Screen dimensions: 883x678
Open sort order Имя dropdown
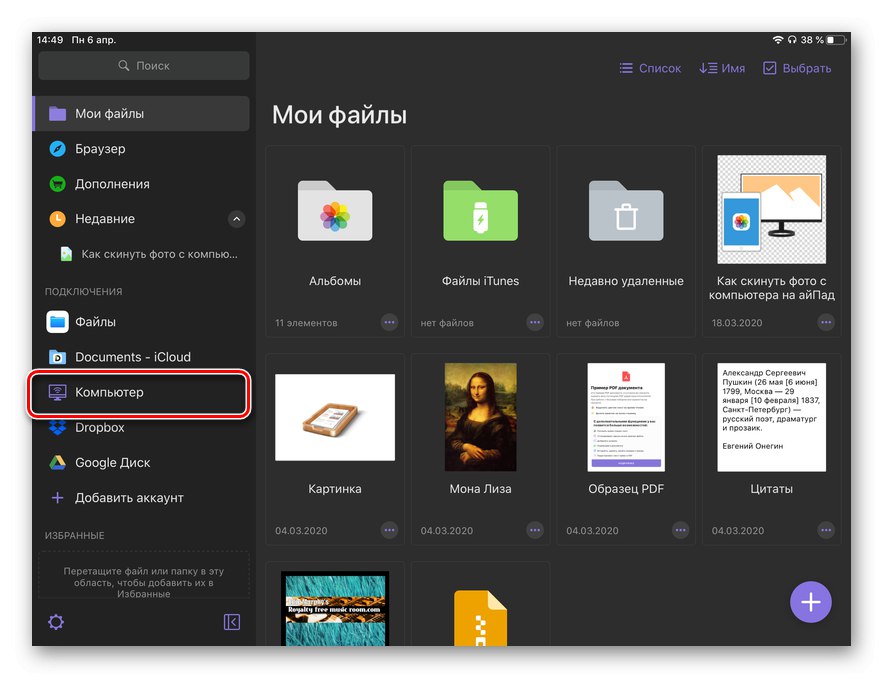[722, 68]
